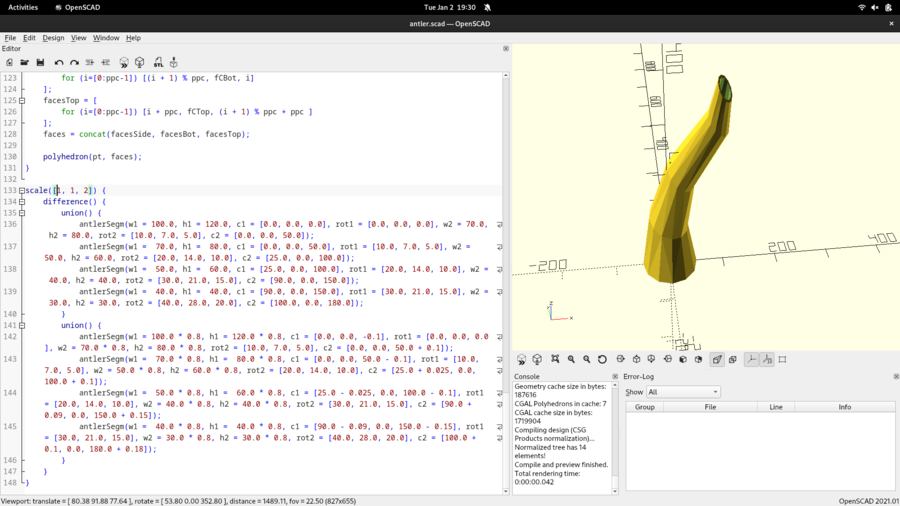Open a file with the folder icon
The height and width of the screenshot is (506, 900).
point(25,62)
